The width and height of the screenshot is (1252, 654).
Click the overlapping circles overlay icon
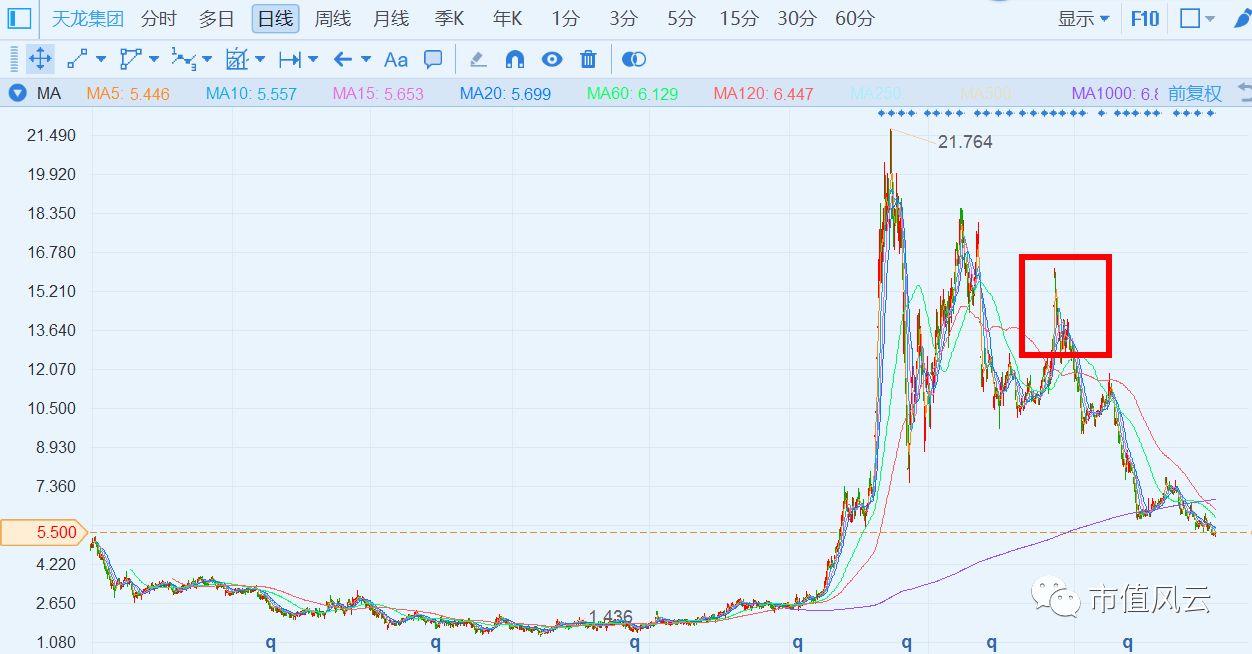click(x=634, y=60)
